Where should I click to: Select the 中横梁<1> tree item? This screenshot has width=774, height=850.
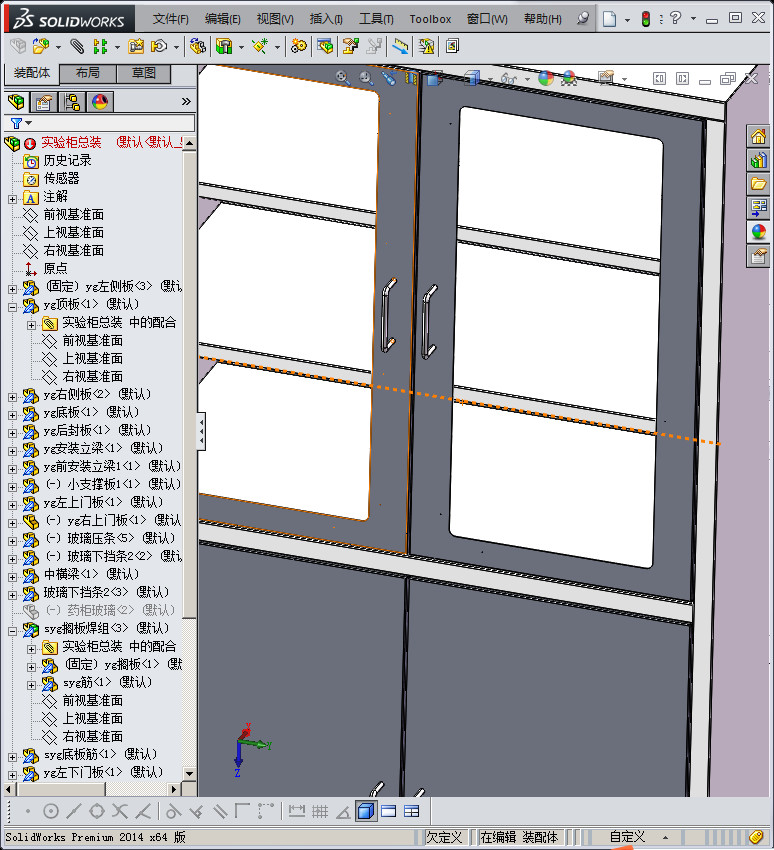click(91, 574)
